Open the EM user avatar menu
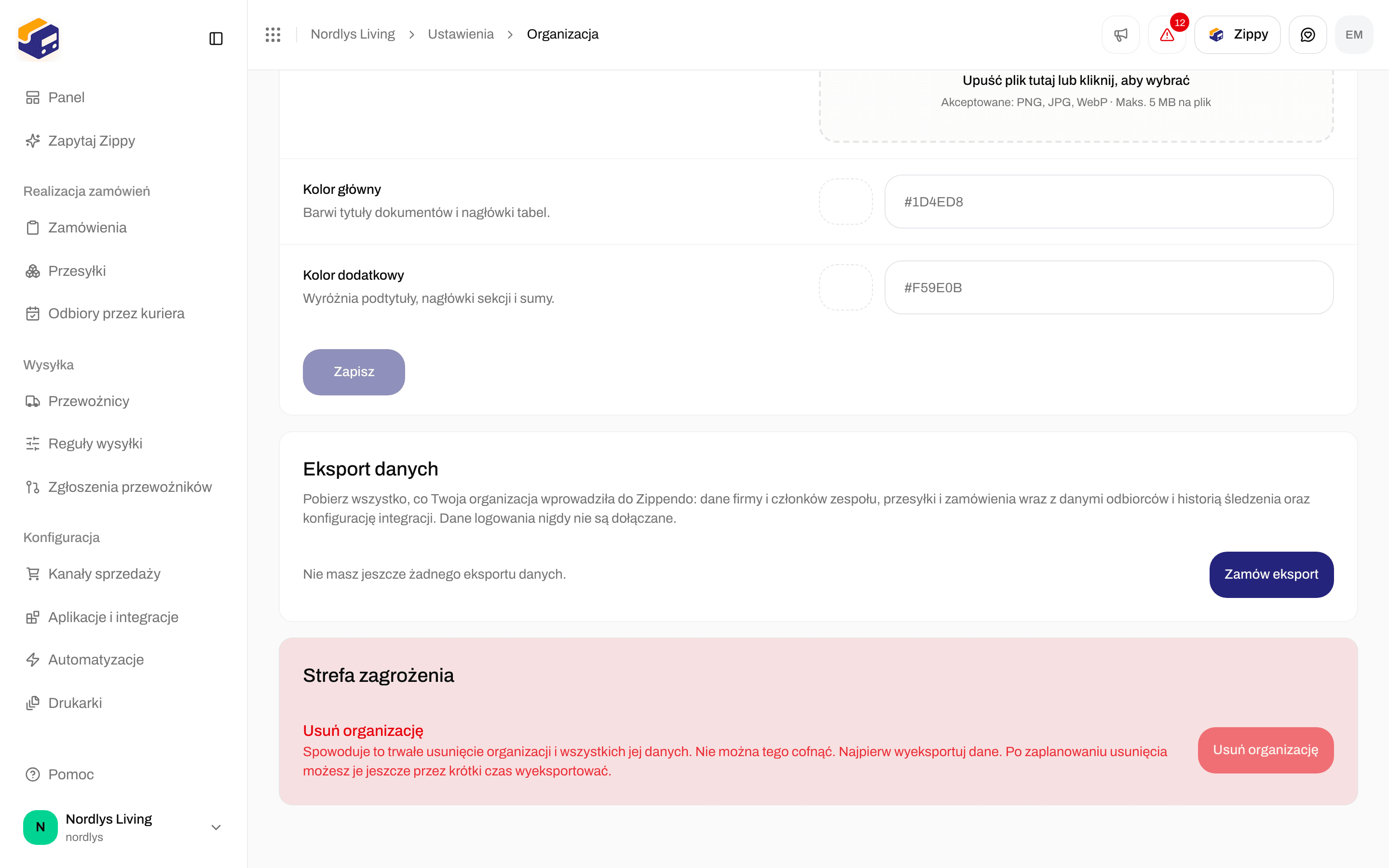The image size is (1389, 868). (1354, 34)
